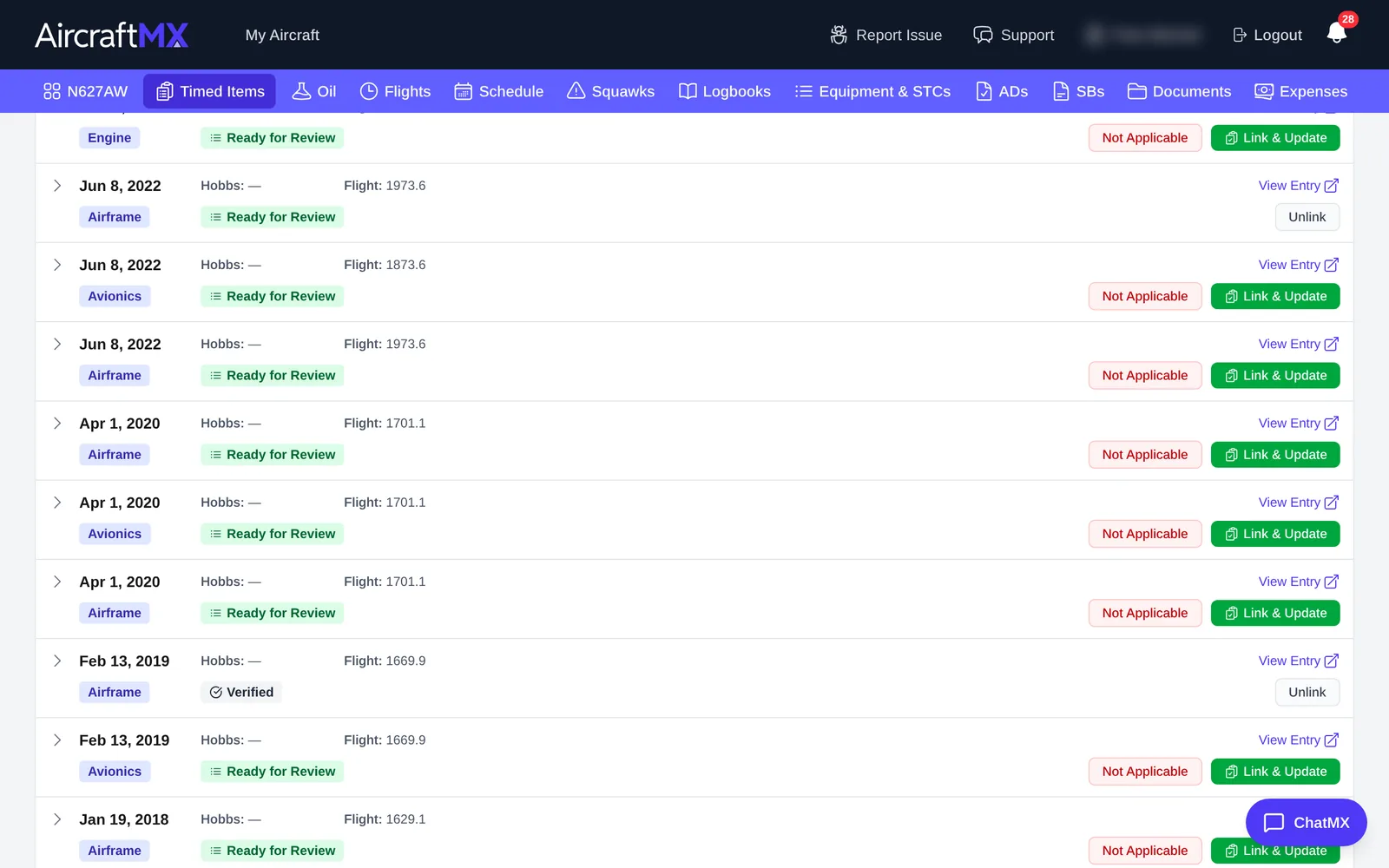Click the Verified status badge
The height and width of the screenshot is (868, 1389).
point(241,692)
